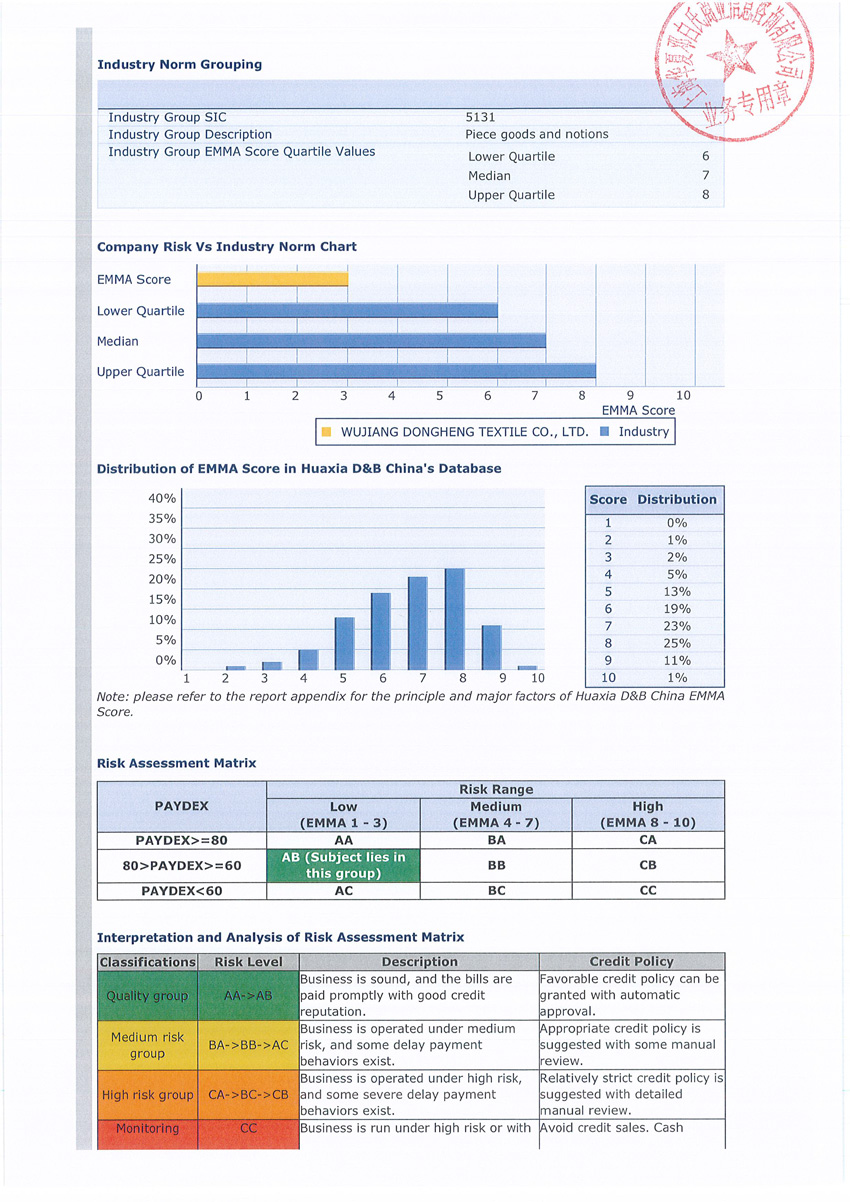The width and height of the screenshot is (850, 1202).
Task: Select the "High (EMMA 8 - 10)" column header
Action: [648, 814]
